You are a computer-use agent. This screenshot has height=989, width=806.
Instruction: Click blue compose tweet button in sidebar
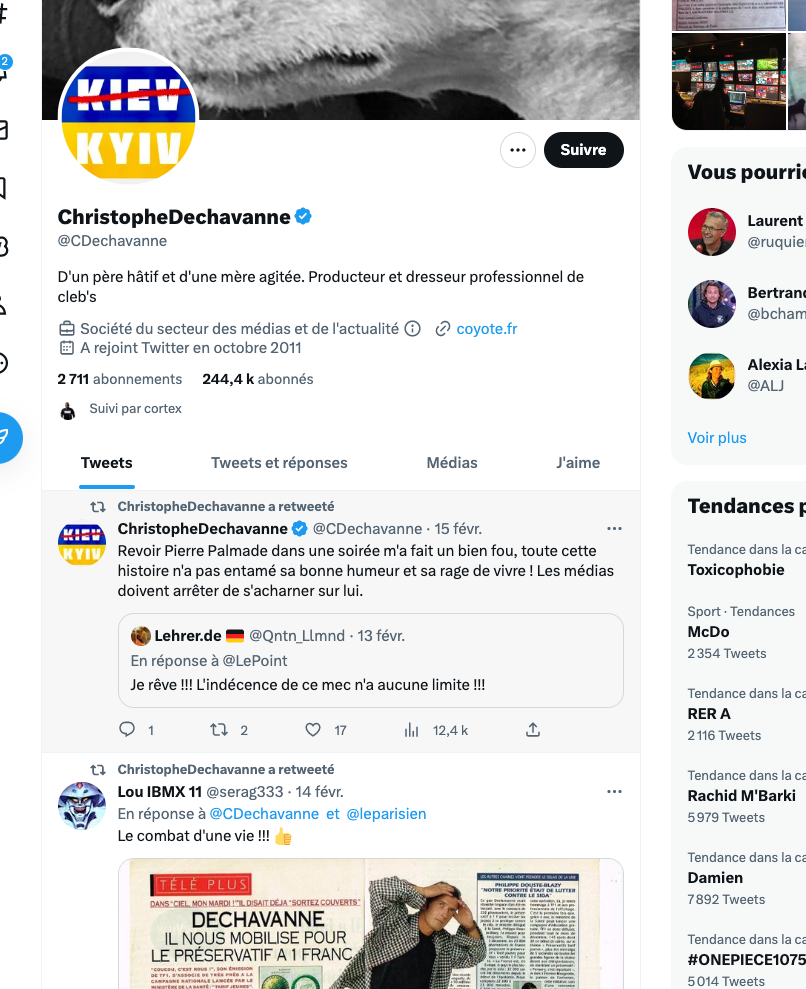tap(5, 438)
